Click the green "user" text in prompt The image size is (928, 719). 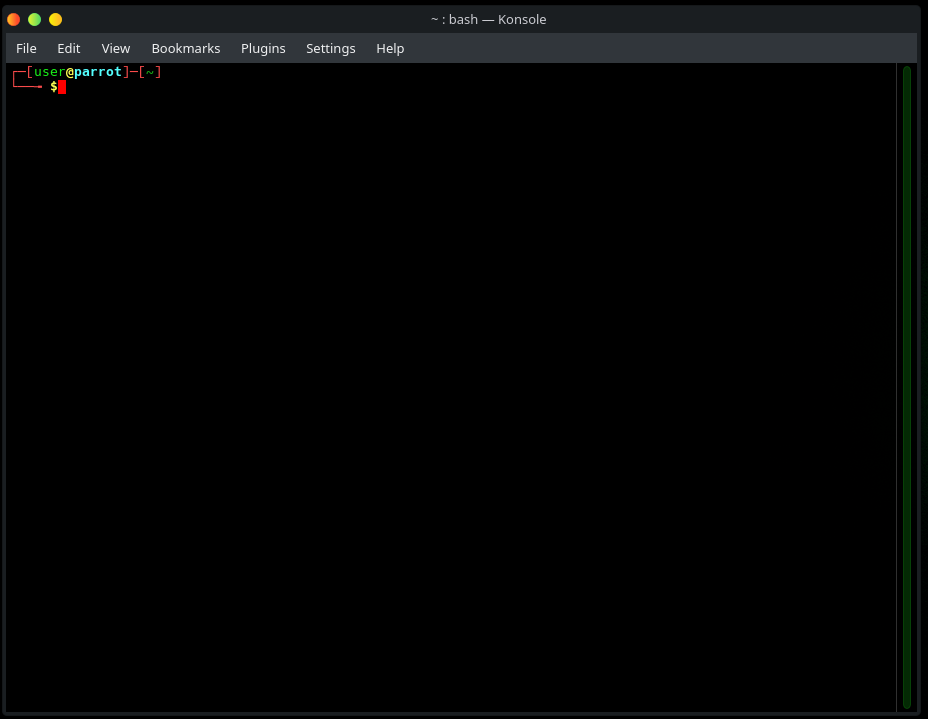click(49, 72)
